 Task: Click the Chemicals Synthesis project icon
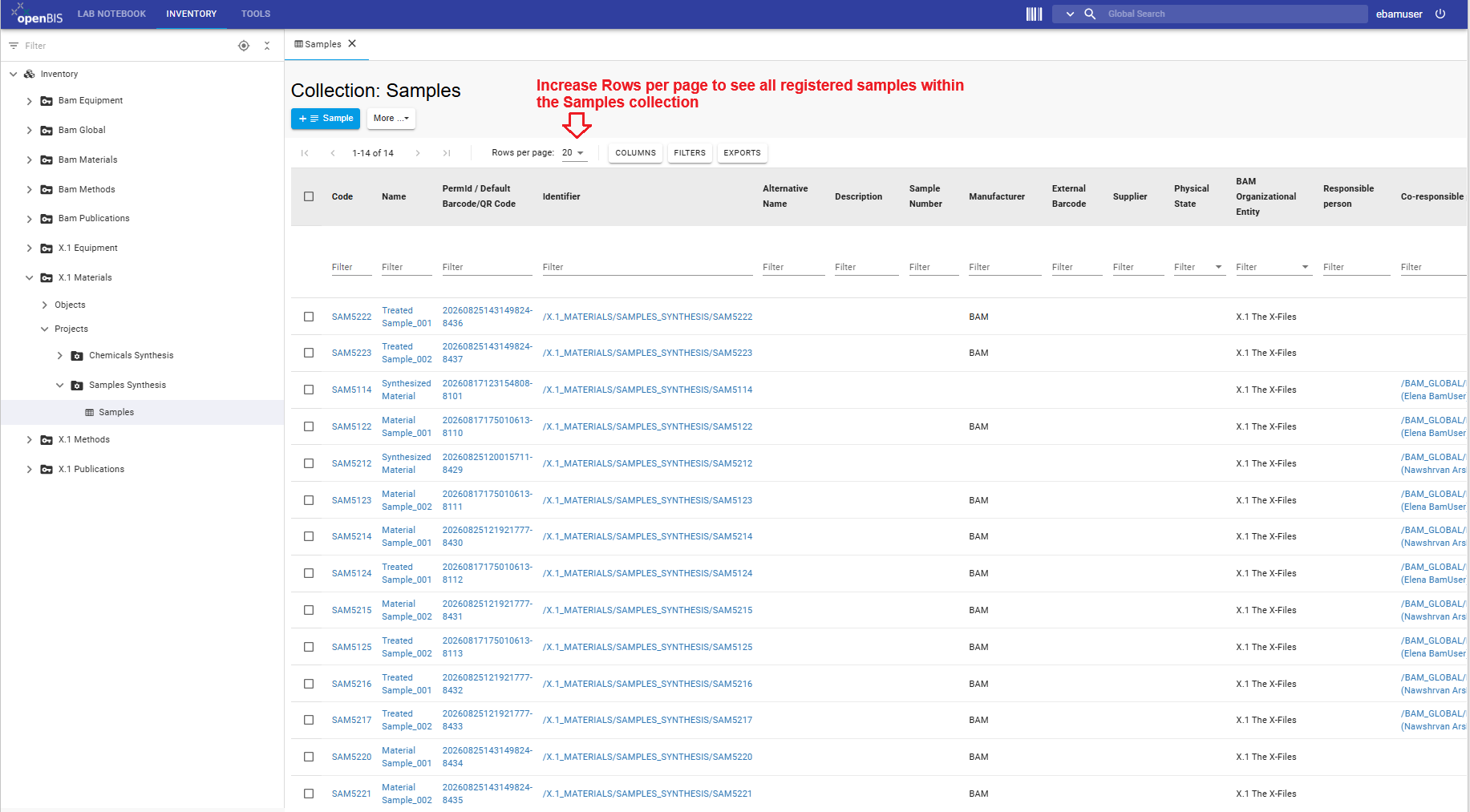[x=77, y=356]
